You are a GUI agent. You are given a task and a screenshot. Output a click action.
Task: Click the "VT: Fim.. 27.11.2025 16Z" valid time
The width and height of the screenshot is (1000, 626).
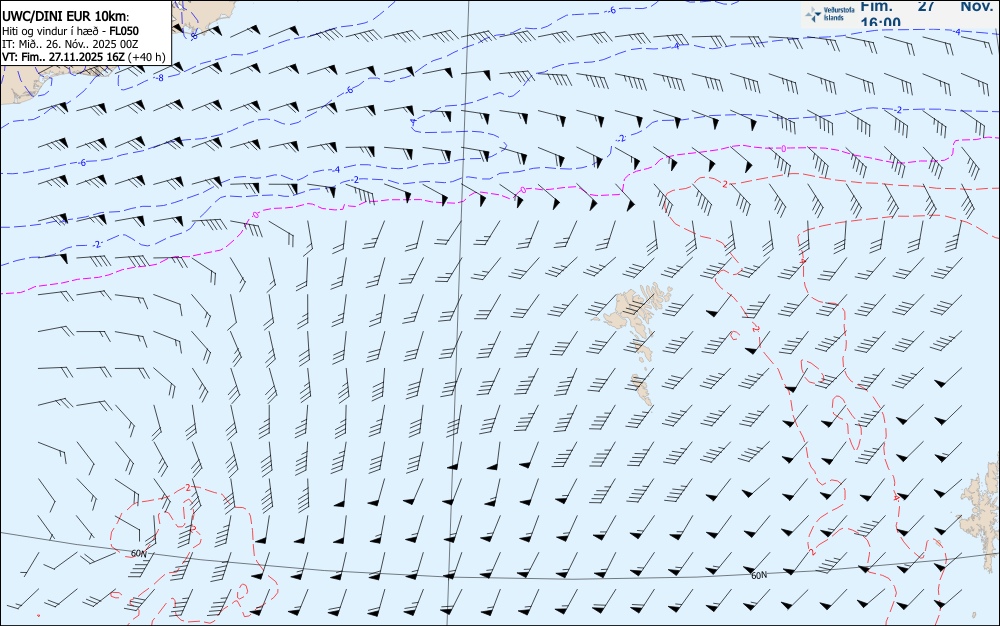click(63, 57)
